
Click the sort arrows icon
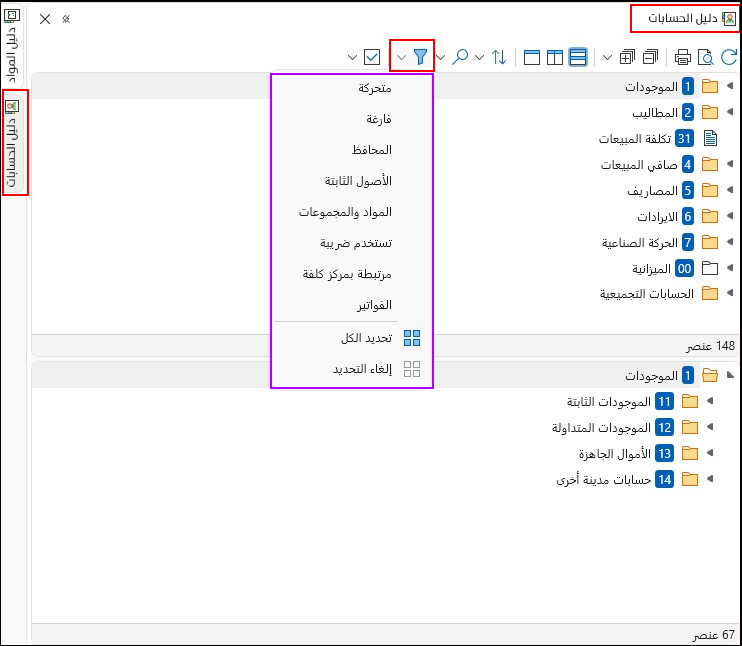click(499, 57)
